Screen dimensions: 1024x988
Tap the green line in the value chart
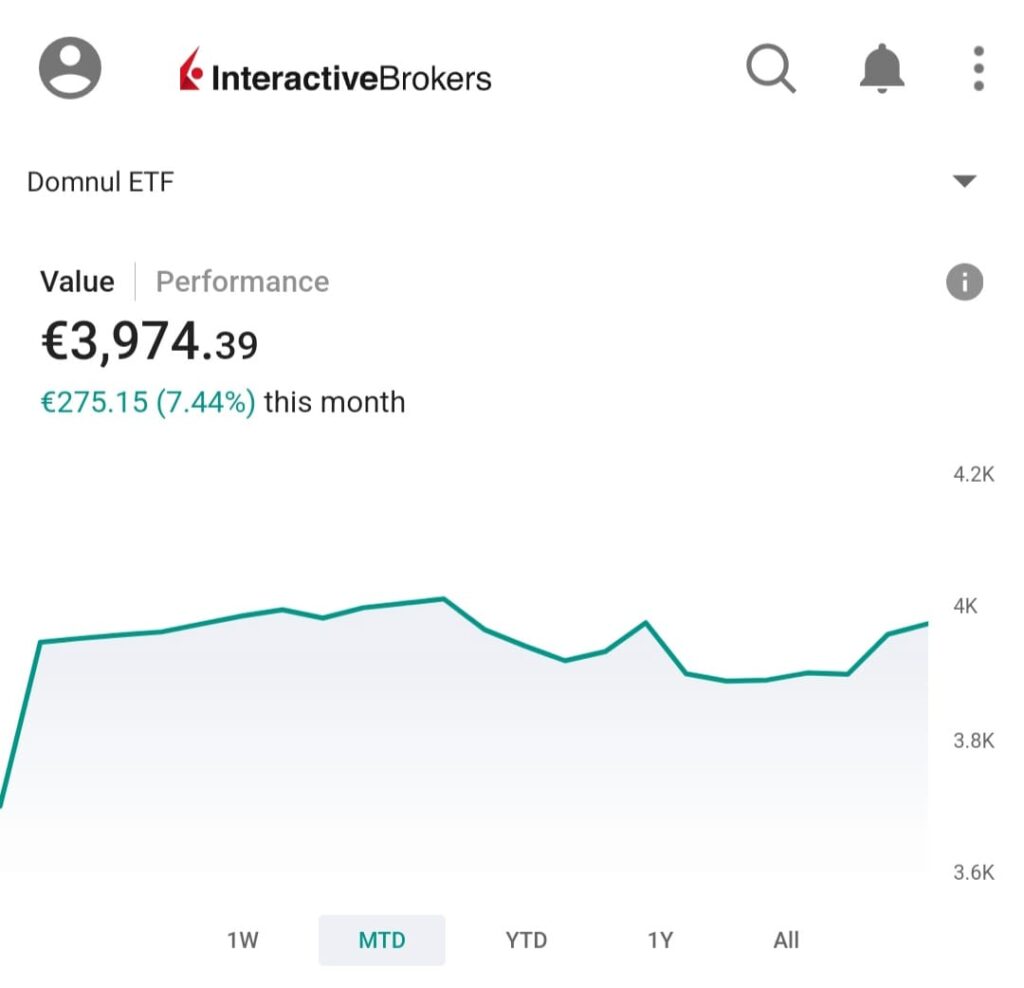tap(443, 599)
